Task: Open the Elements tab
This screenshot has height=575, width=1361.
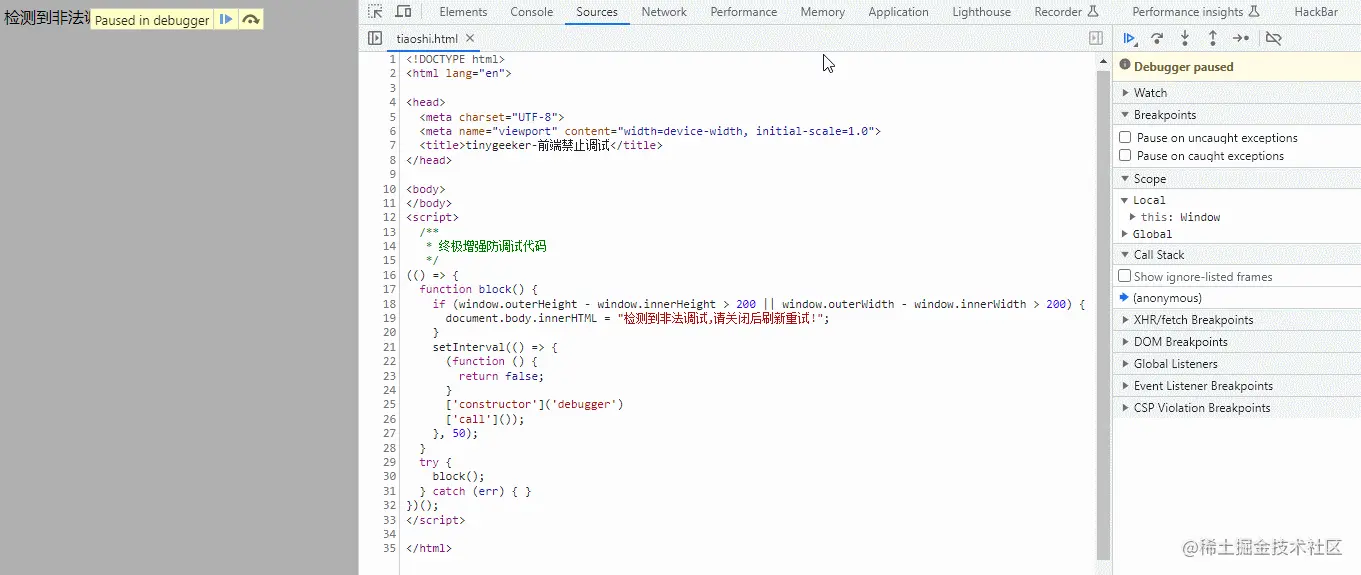Action: 463,12
